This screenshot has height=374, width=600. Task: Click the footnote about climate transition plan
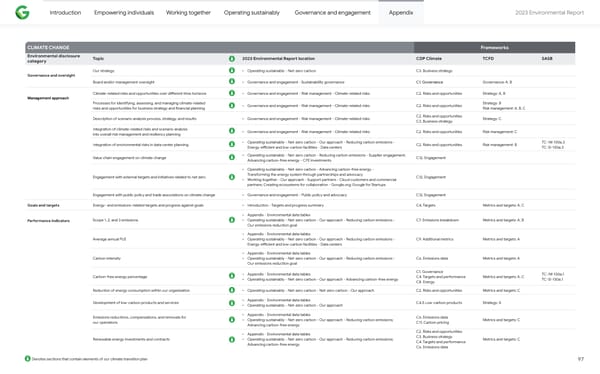(90, 359)
